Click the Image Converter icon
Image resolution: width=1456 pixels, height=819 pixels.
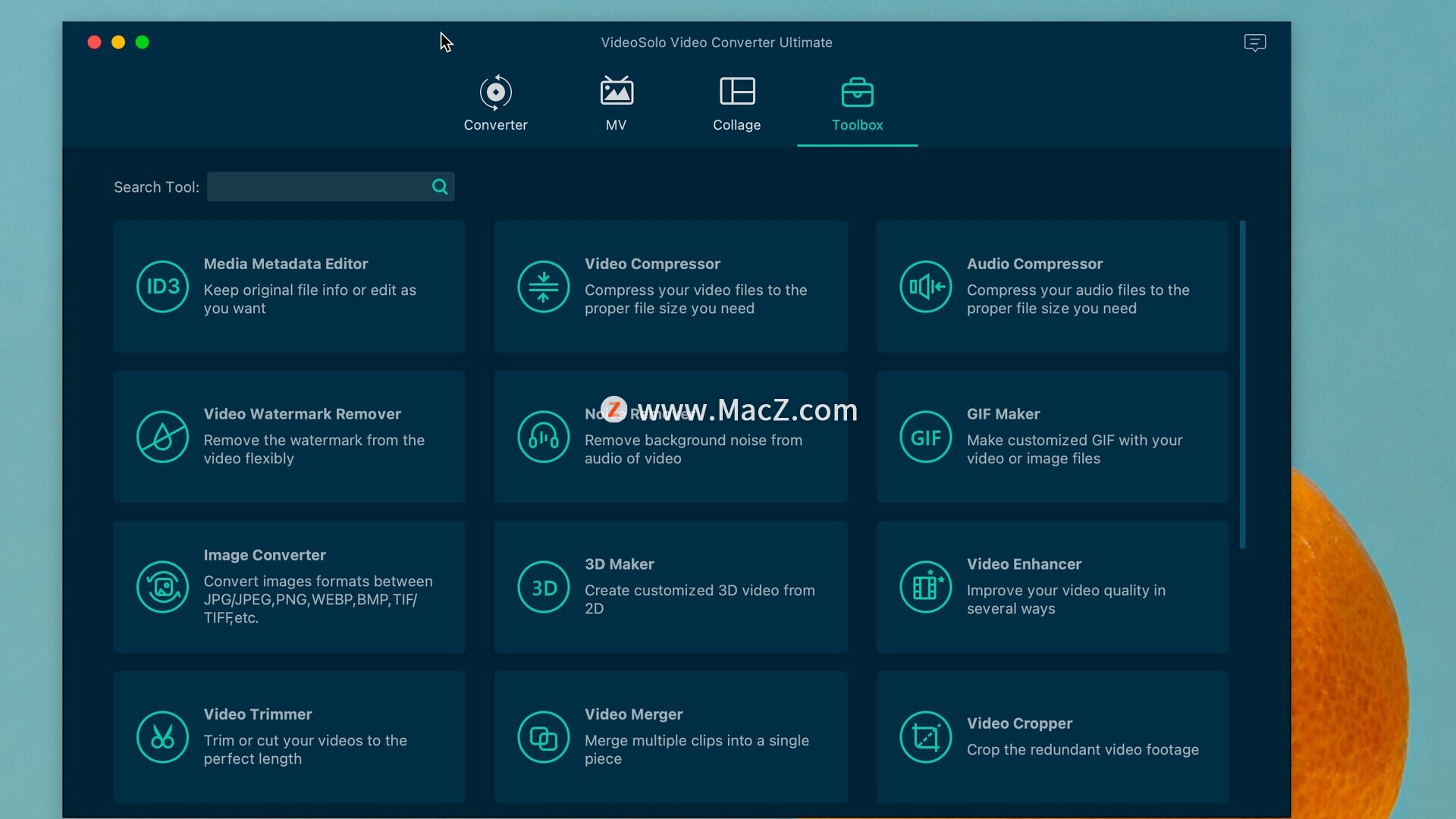coord(162,587)
